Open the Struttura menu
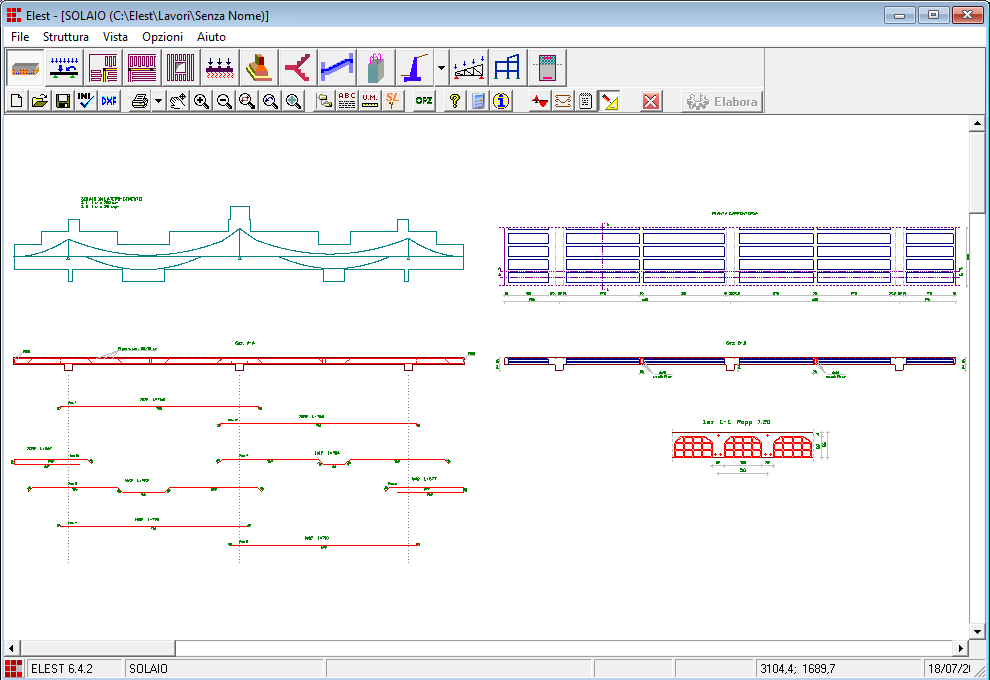This screenshot has width=990, height=680. 65,36
